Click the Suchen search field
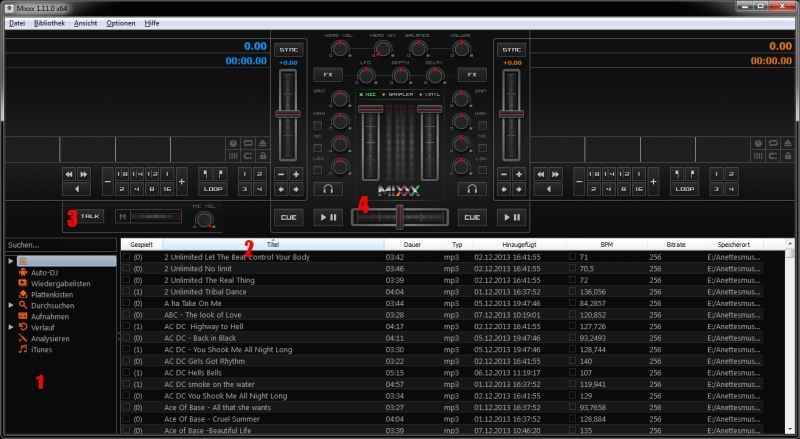 tap(61, 245)
